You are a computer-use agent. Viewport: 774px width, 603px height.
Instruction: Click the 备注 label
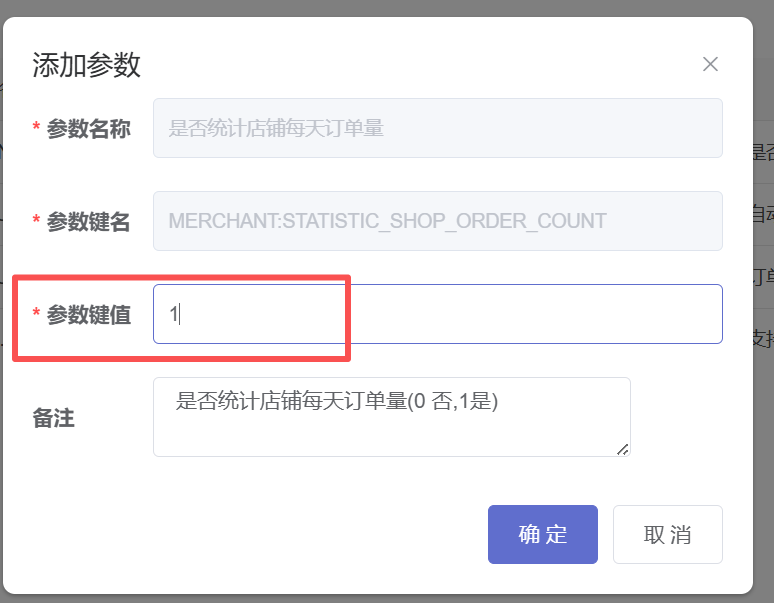[54, 418]
